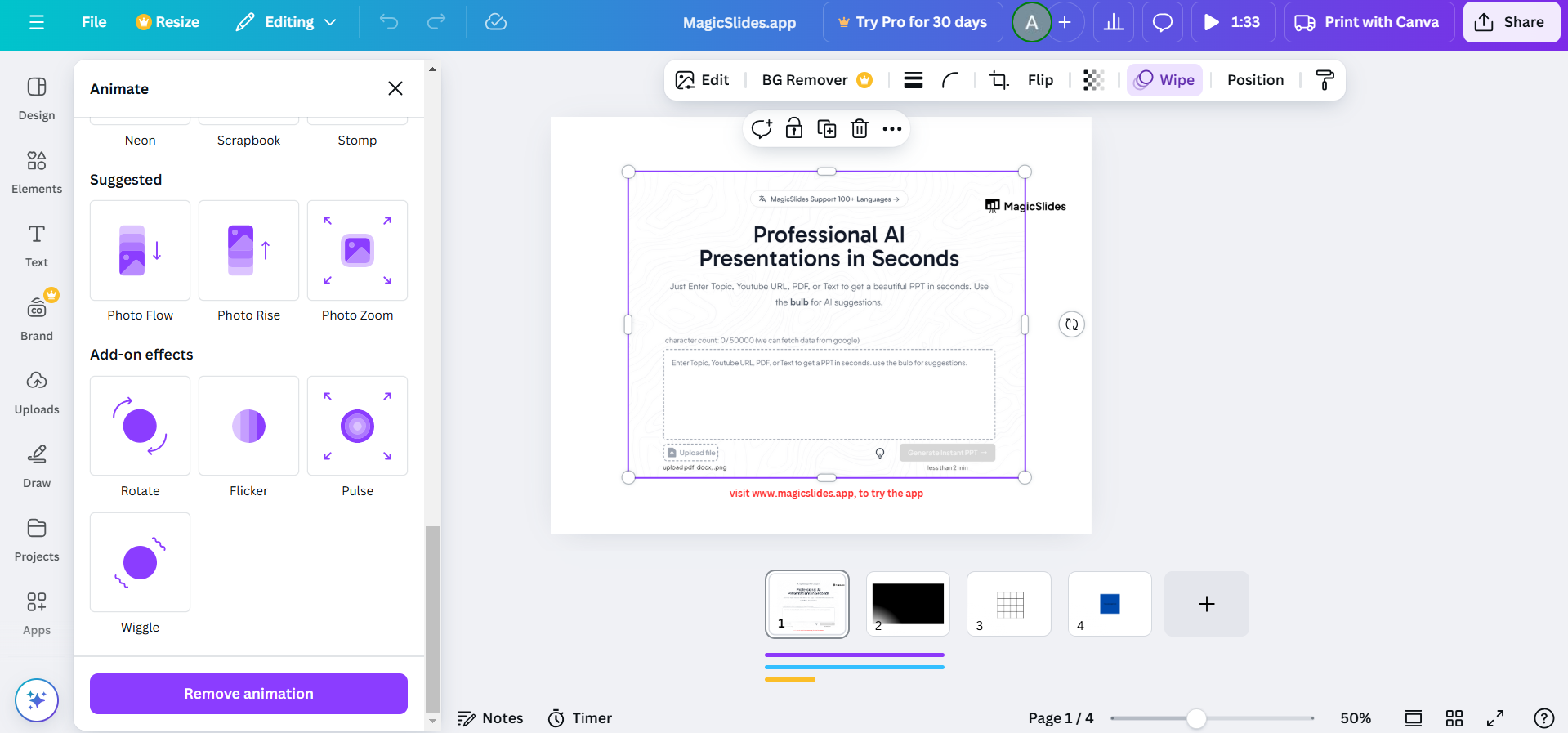Open the Brand panel
This screenshot has height=733, width=1568.
pyautogui.click(x=37, y=319)
